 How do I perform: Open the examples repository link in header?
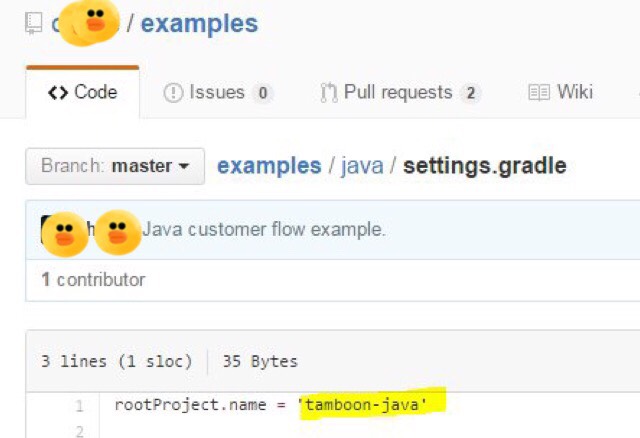click(x=199, y=24)
